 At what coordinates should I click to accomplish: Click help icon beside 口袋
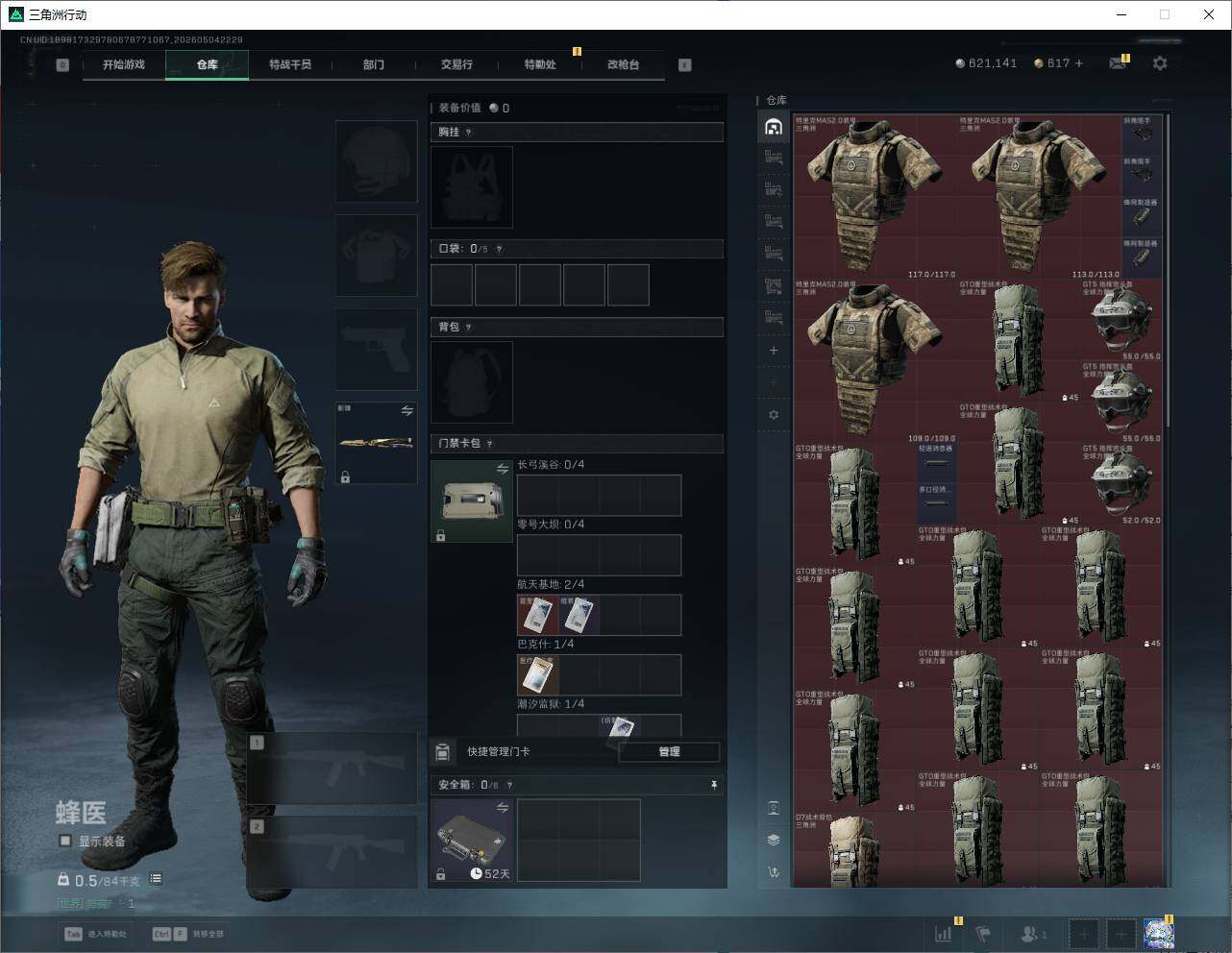[498, 249]
